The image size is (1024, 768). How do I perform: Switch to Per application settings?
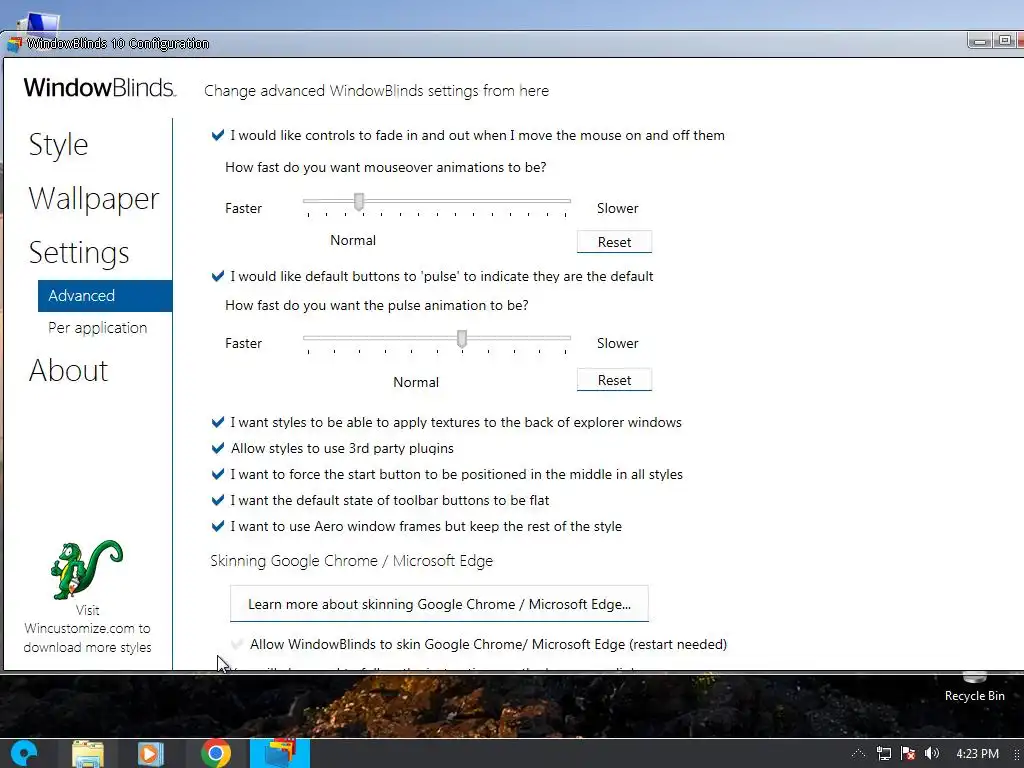97,328
